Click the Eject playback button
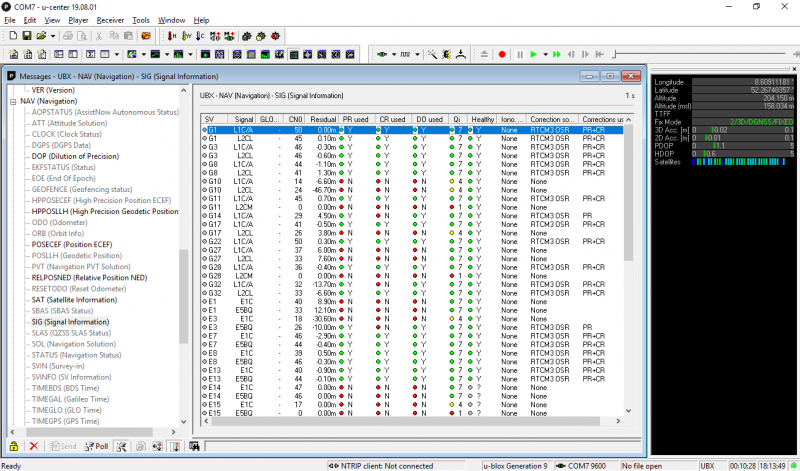This screenshot has height=471, width=800. tap(484, 54)
